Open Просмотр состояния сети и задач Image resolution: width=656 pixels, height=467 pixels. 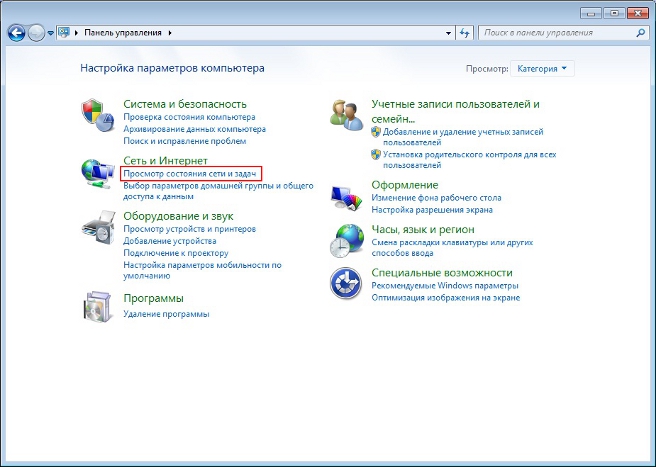coord(190,174)
